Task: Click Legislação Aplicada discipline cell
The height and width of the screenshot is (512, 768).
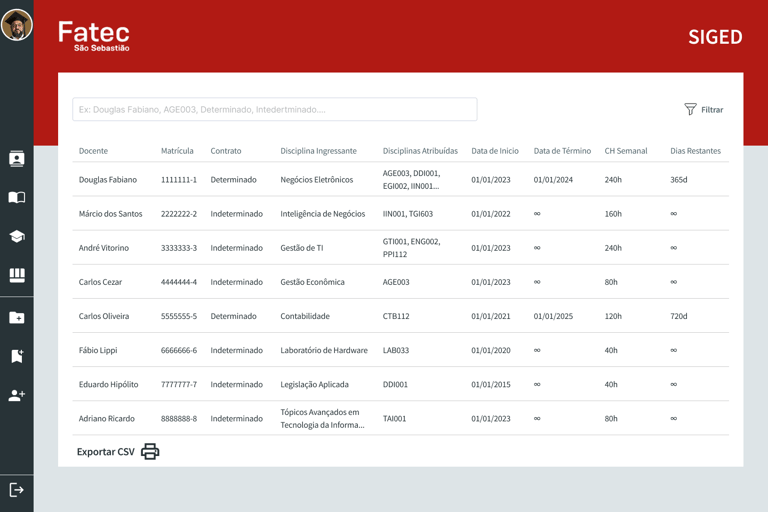Action: click(314, 385)
